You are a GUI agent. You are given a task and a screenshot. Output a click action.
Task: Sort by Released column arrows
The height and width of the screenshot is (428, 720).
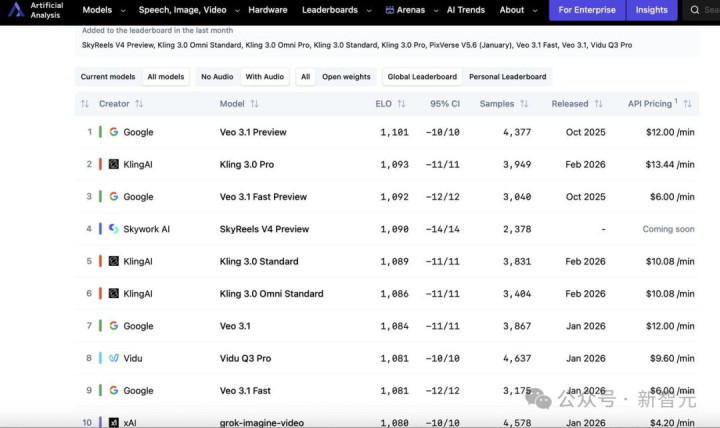(598, 104)
